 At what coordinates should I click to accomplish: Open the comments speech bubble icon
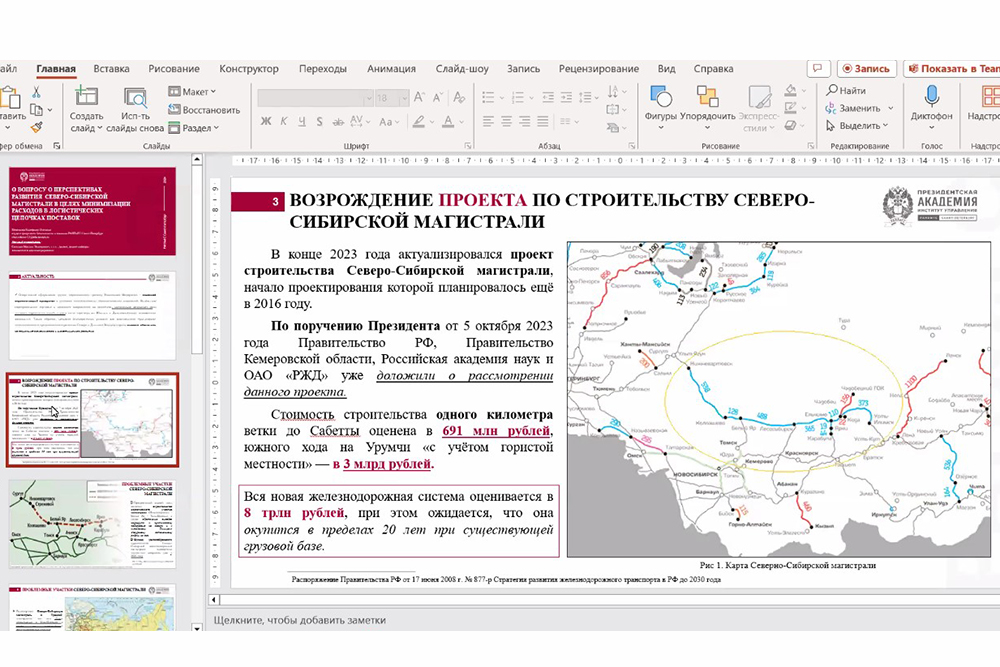[818, 69]
